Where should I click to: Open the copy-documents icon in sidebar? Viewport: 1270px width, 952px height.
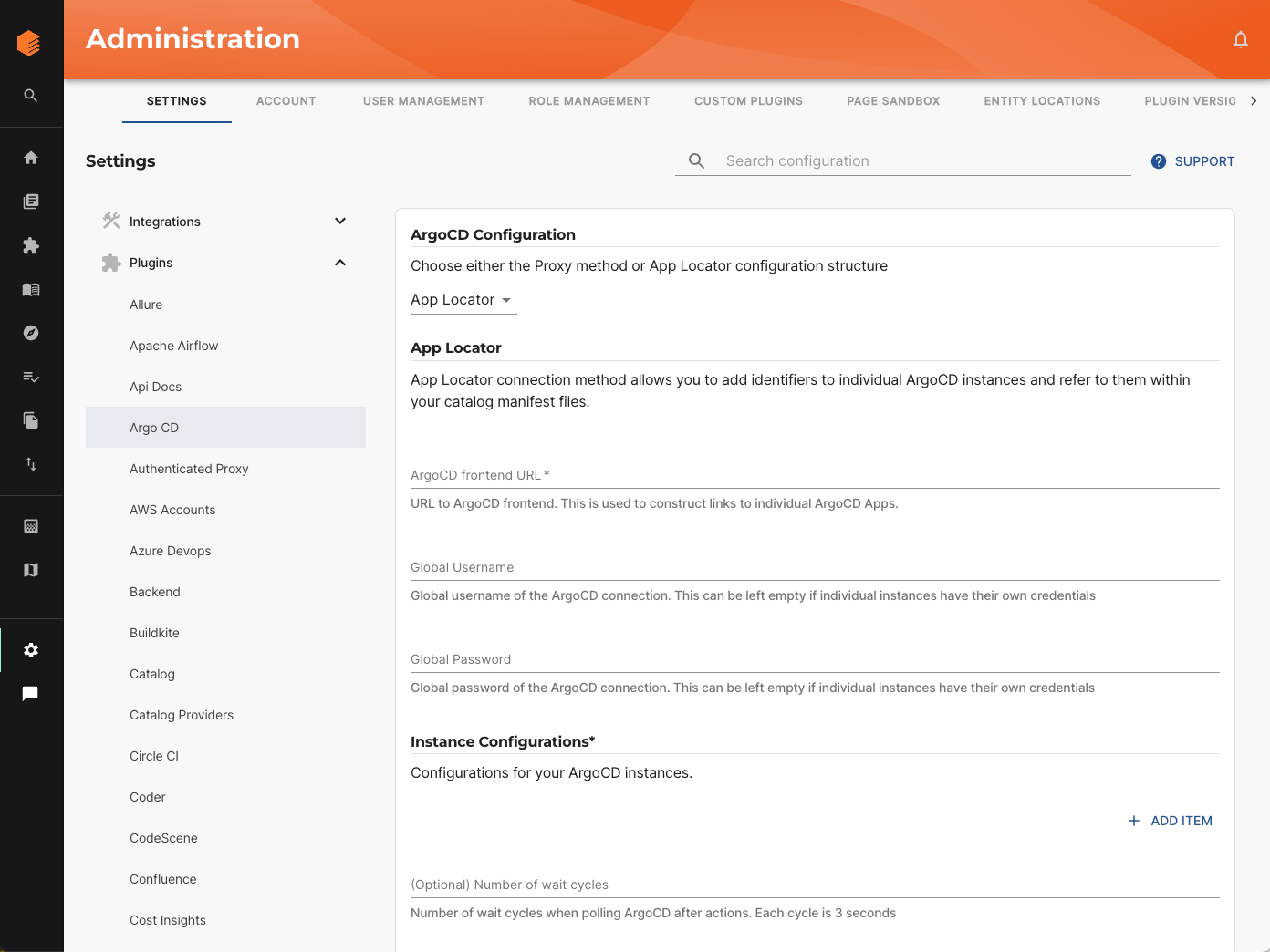point(31,420)
